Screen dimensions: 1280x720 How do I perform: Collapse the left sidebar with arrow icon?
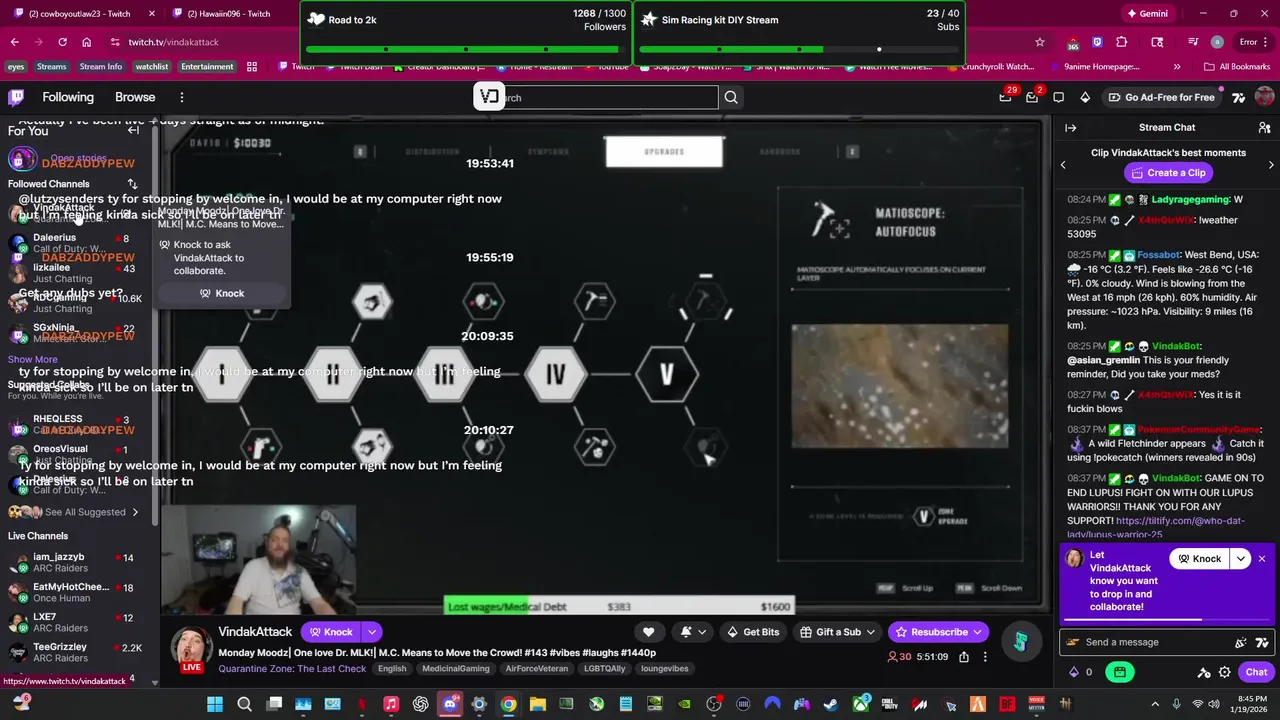coord(133,130)
